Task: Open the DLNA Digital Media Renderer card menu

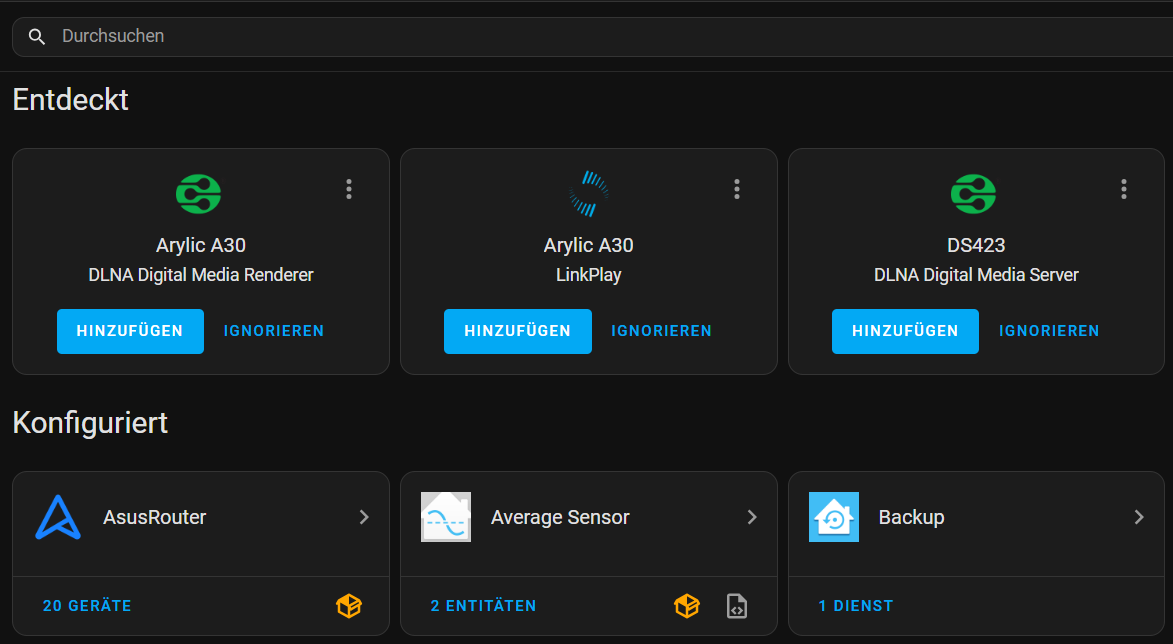Action: (349, 189)
